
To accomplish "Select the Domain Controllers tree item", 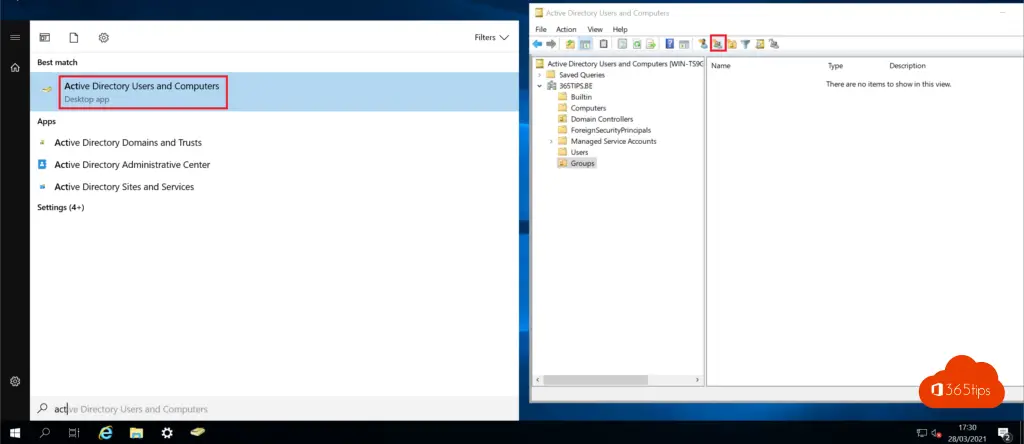I will point(601,119).
